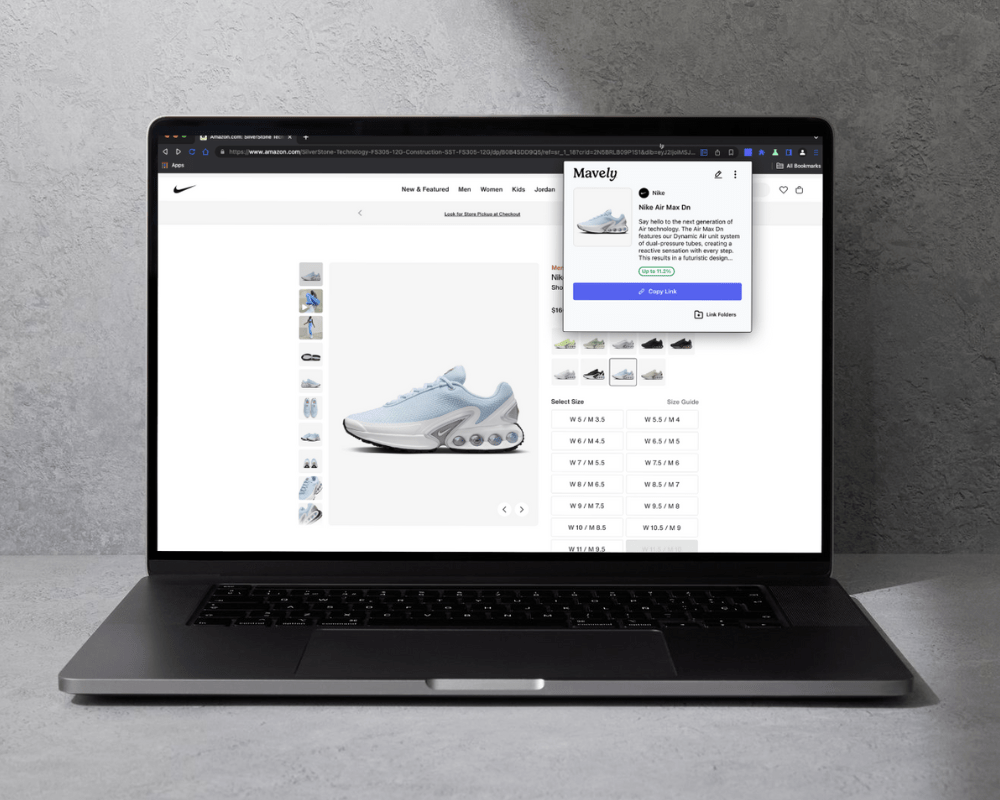Image resolution: width=1000 pixels, height=800 pixels.
Task: Go back with the browser back arrow
Action: [165, 152]
